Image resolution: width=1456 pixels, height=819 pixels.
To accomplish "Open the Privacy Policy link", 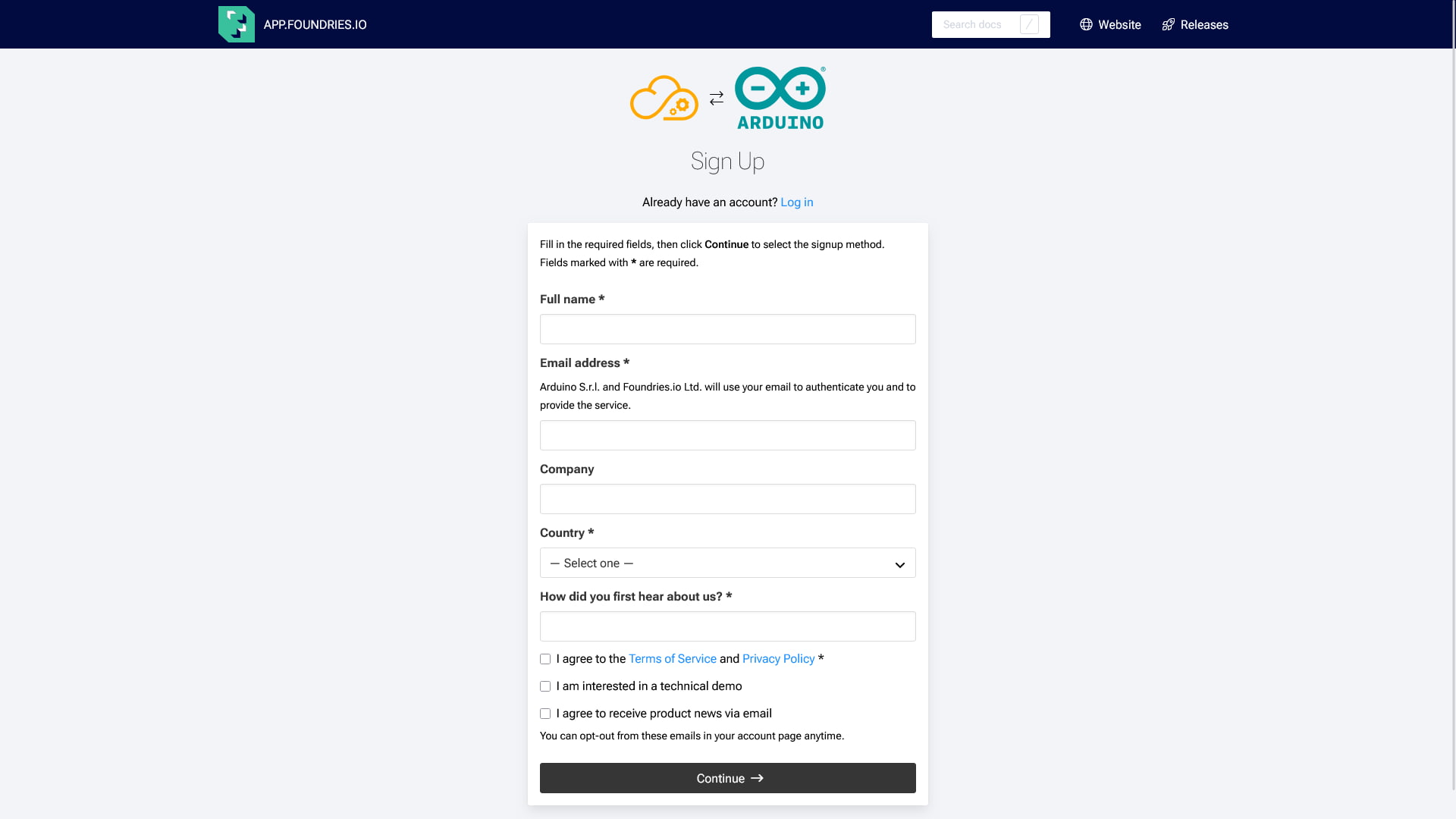I will click(778, 658).
